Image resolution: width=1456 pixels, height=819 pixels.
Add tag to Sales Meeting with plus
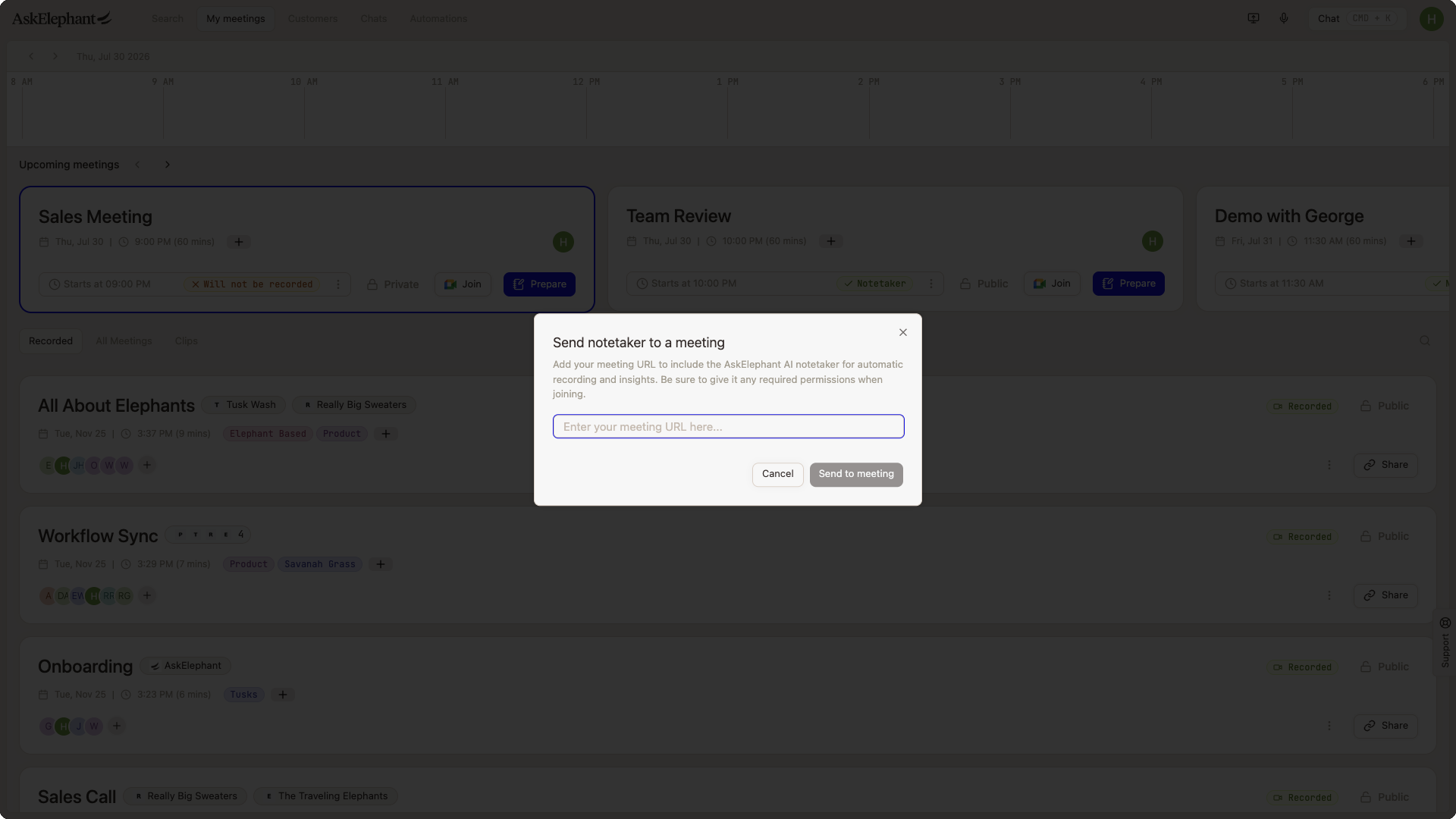click(x=239, y=242)
